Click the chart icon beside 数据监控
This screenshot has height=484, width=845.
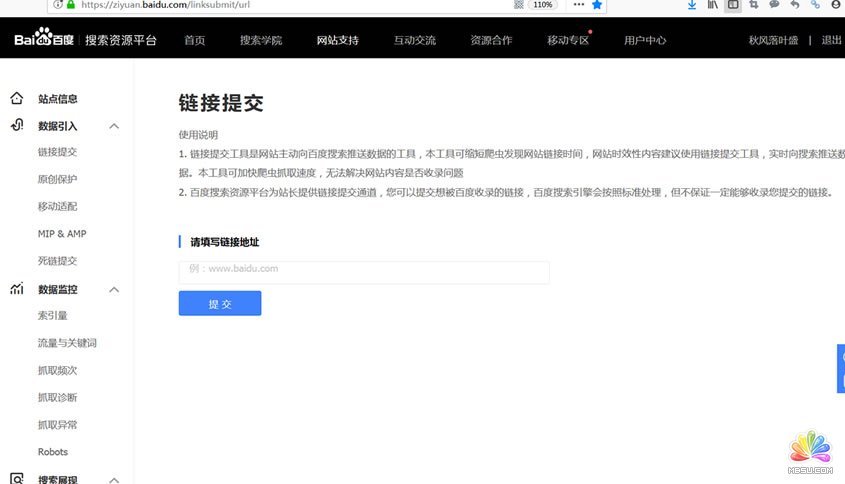[17, 289]
